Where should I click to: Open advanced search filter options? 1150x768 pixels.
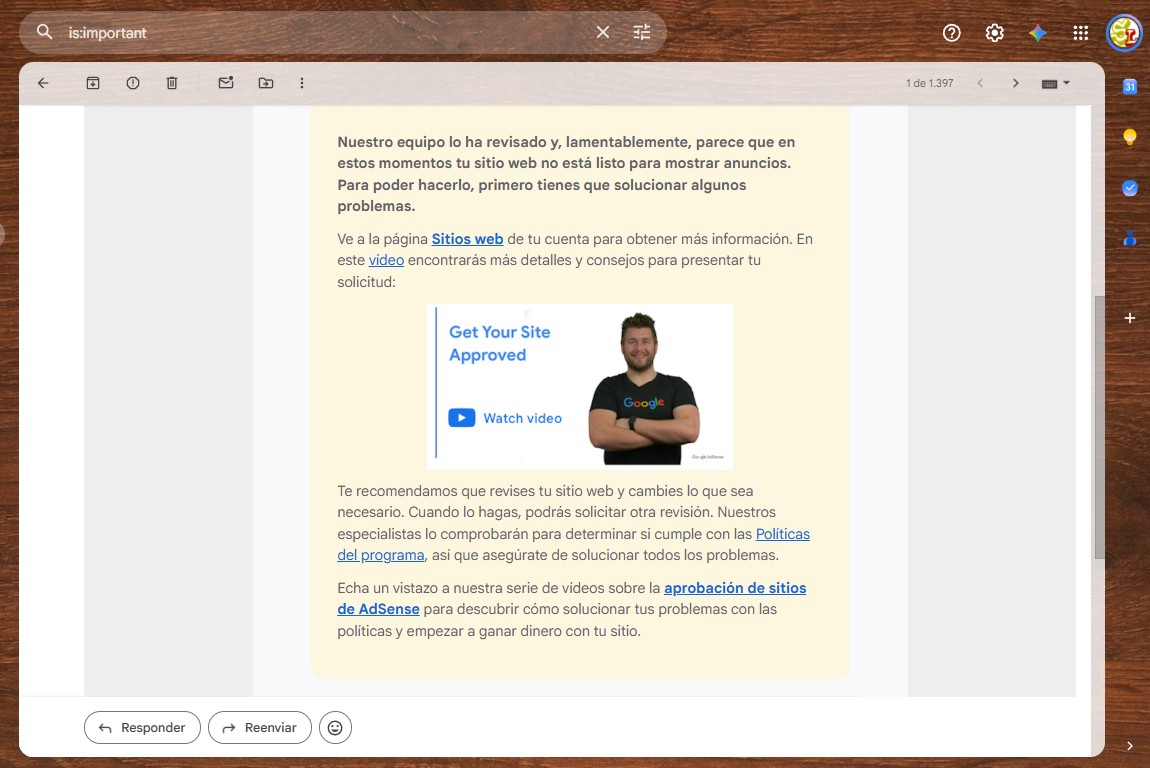[642, 32]
